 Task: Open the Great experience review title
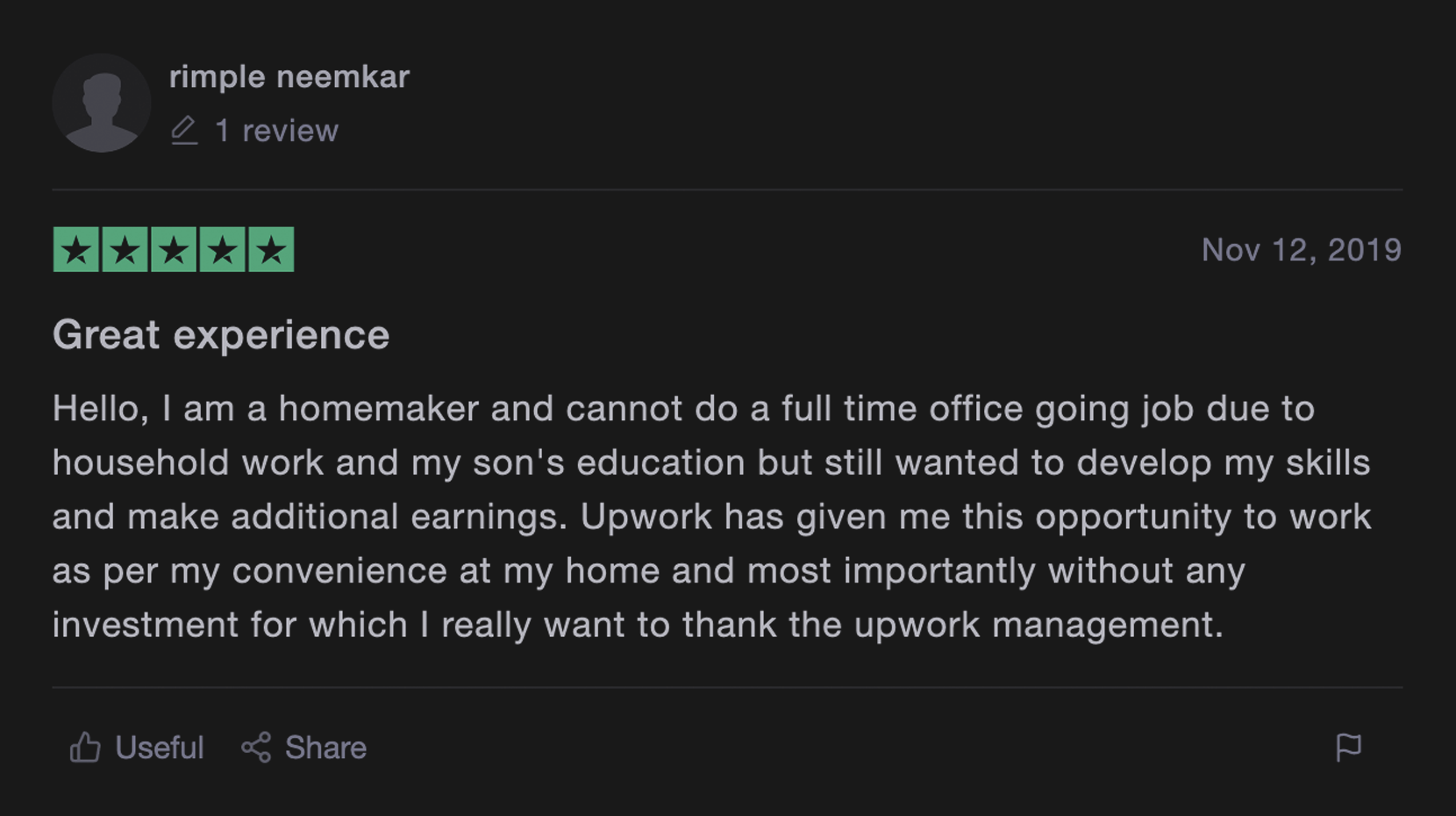tap(221, 335)
